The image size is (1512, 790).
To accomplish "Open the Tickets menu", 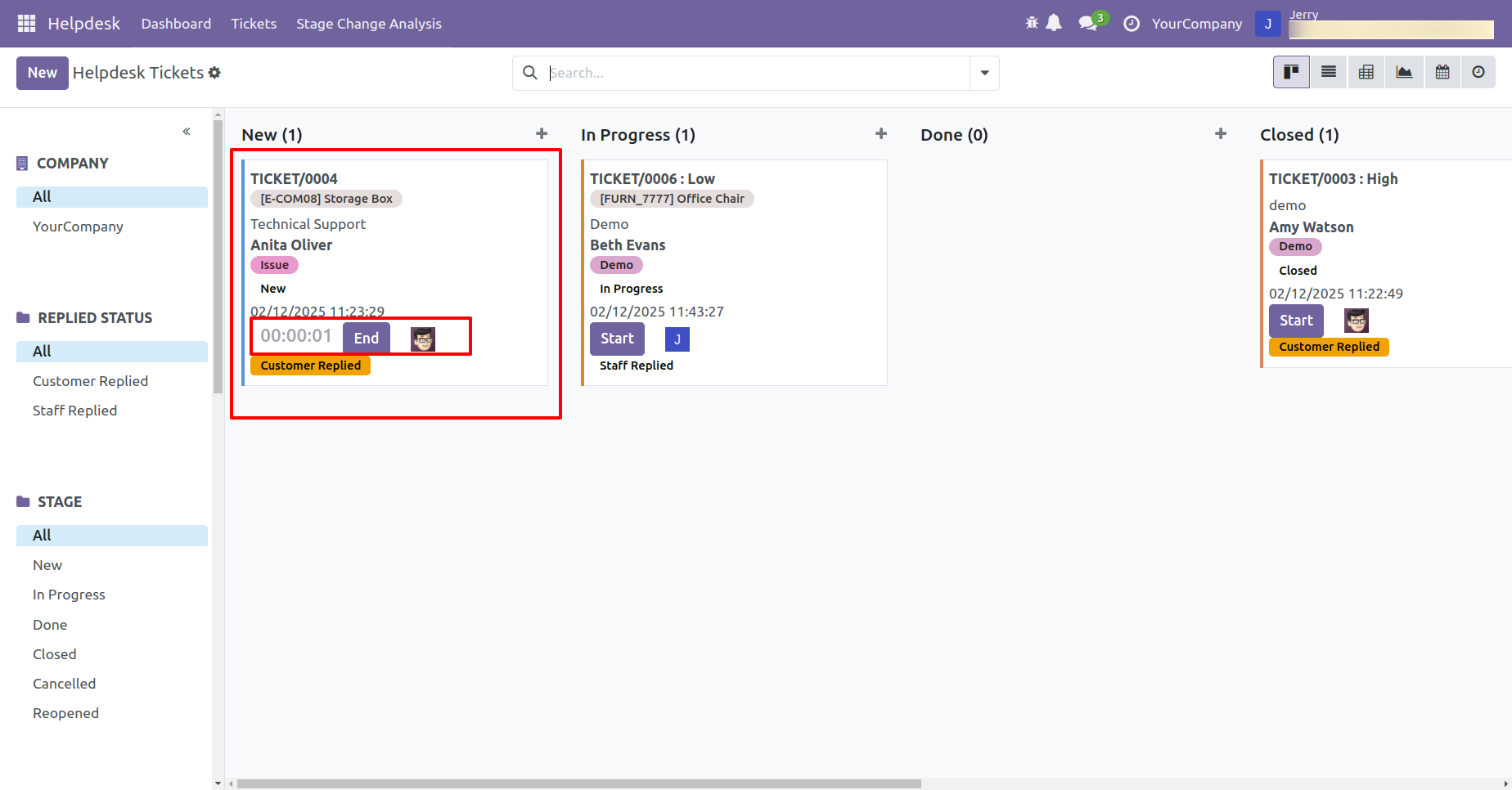I will point(254,24).
